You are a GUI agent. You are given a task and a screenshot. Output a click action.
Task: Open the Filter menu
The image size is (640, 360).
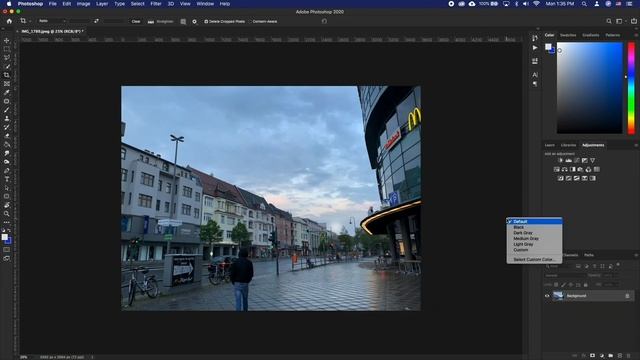click(156, 4)
